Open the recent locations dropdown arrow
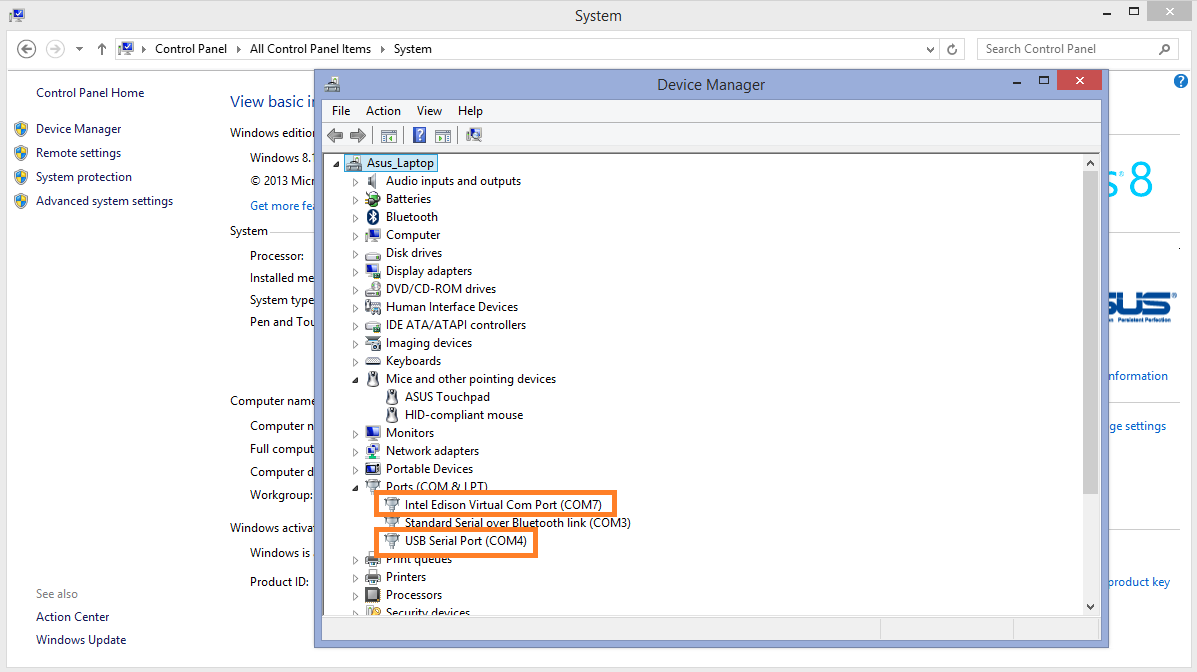 pos(79,49)
